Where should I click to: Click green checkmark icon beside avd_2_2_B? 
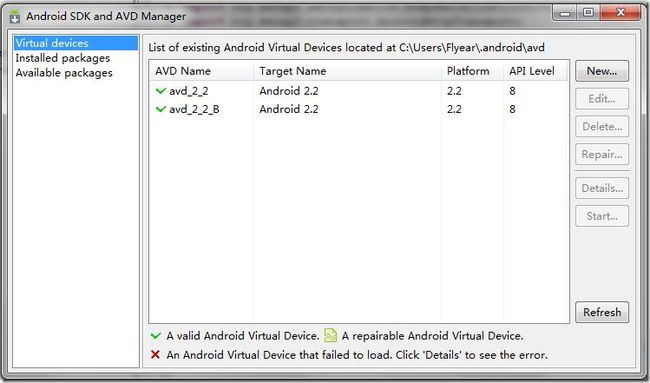point(161,109)
